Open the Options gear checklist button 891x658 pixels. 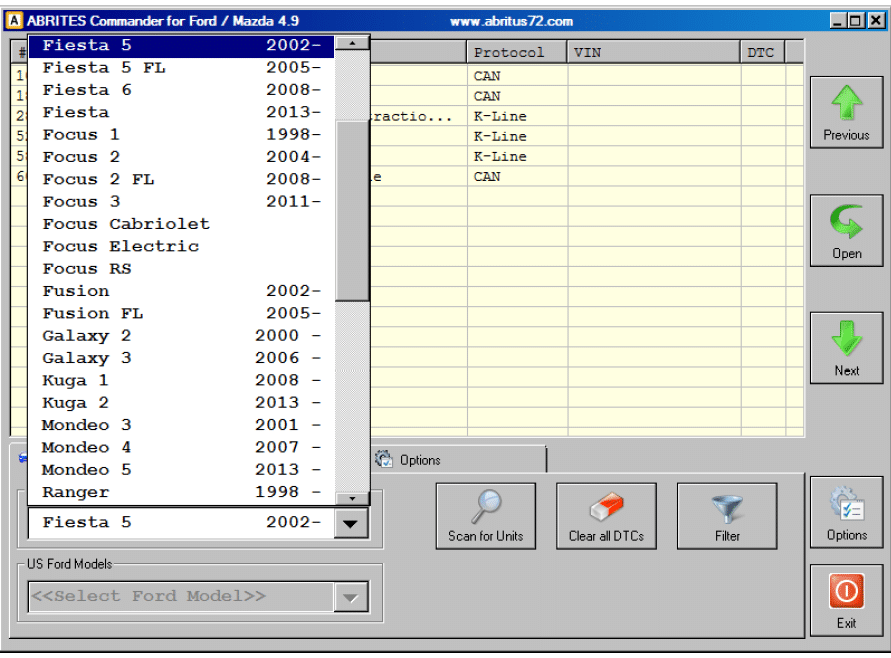tap(846, 506)
